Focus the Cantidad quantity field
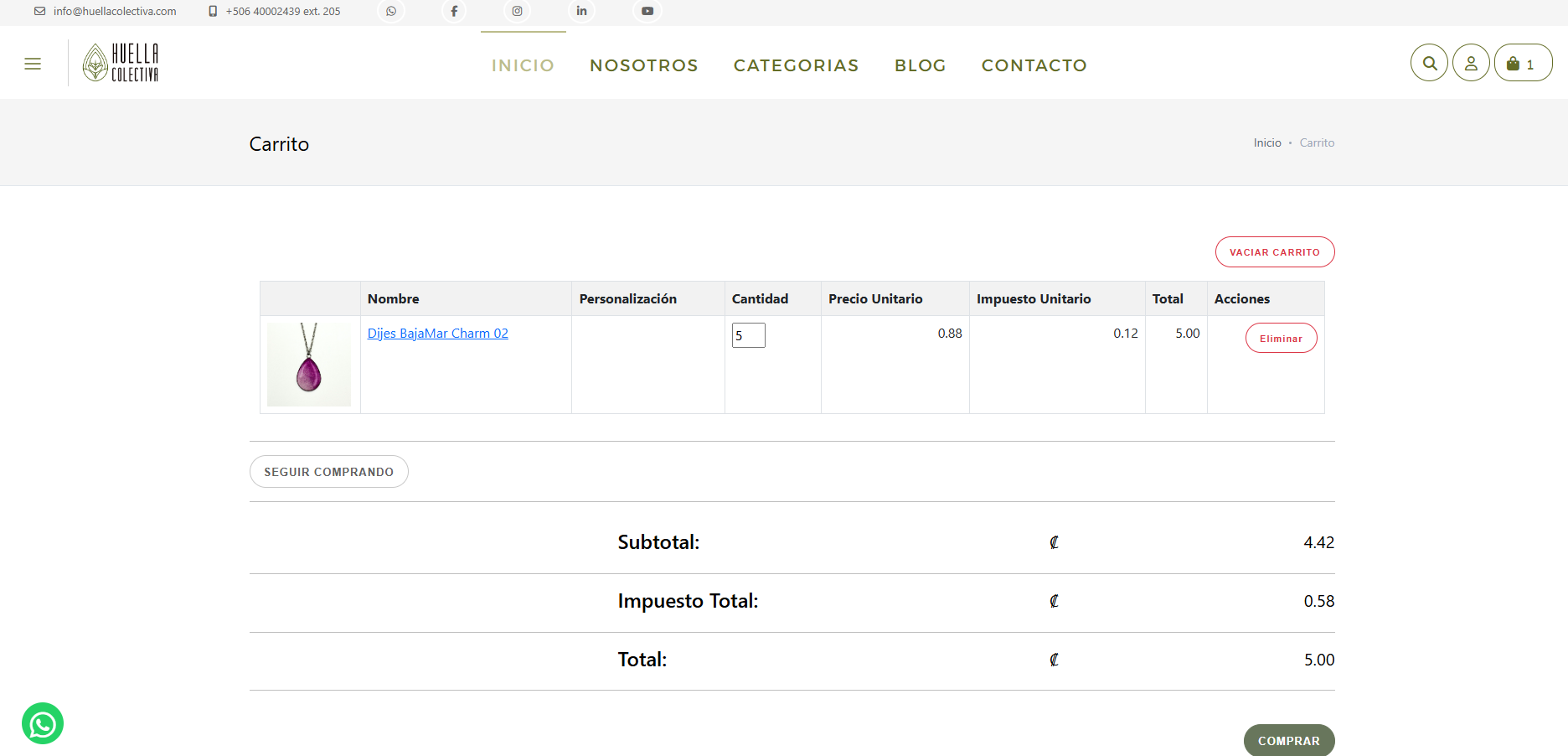This screenshot has height=756, width=1568. [x=748, y=335]
